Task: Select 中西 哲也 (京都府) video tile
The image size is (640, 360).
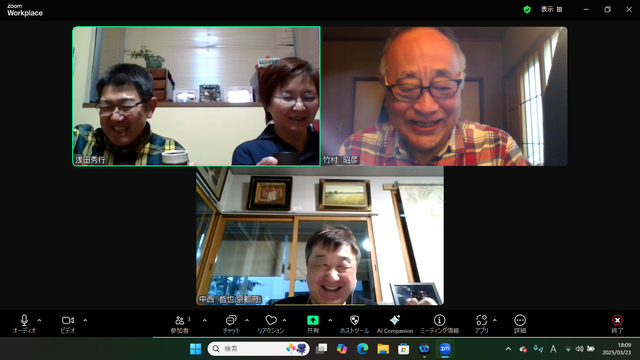Action: [x=320, y=236]
